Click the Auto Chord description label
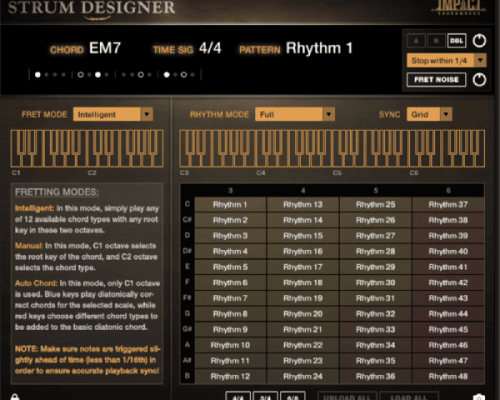The height and width of the screenshot is (400, 500). [36, 283]
